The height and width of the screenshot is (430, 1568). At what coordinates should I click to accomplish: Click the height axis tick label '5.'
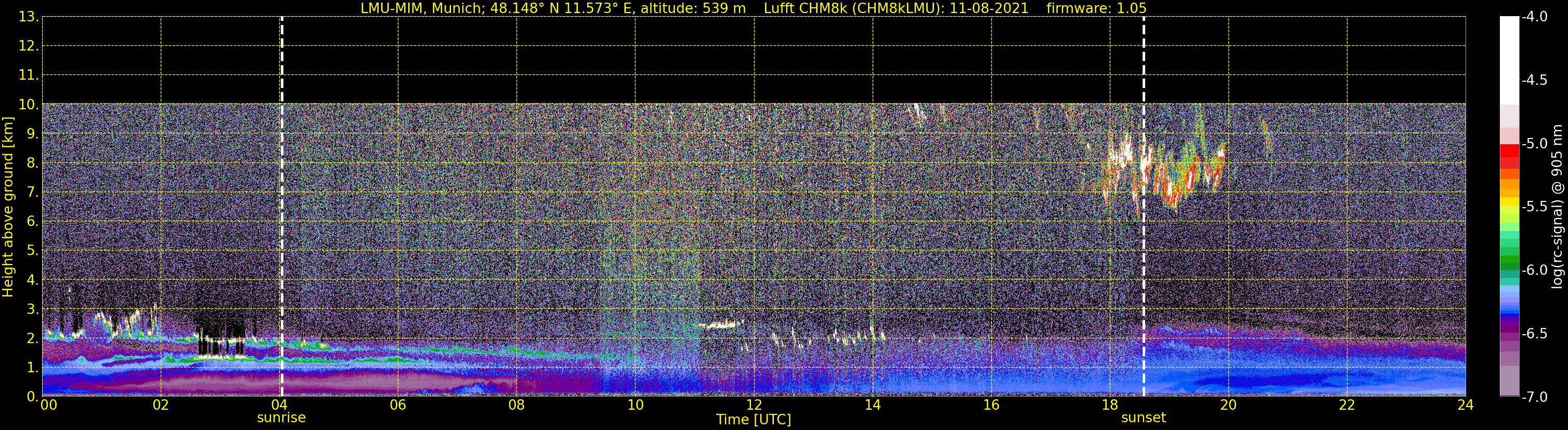(x=33, y=251)
